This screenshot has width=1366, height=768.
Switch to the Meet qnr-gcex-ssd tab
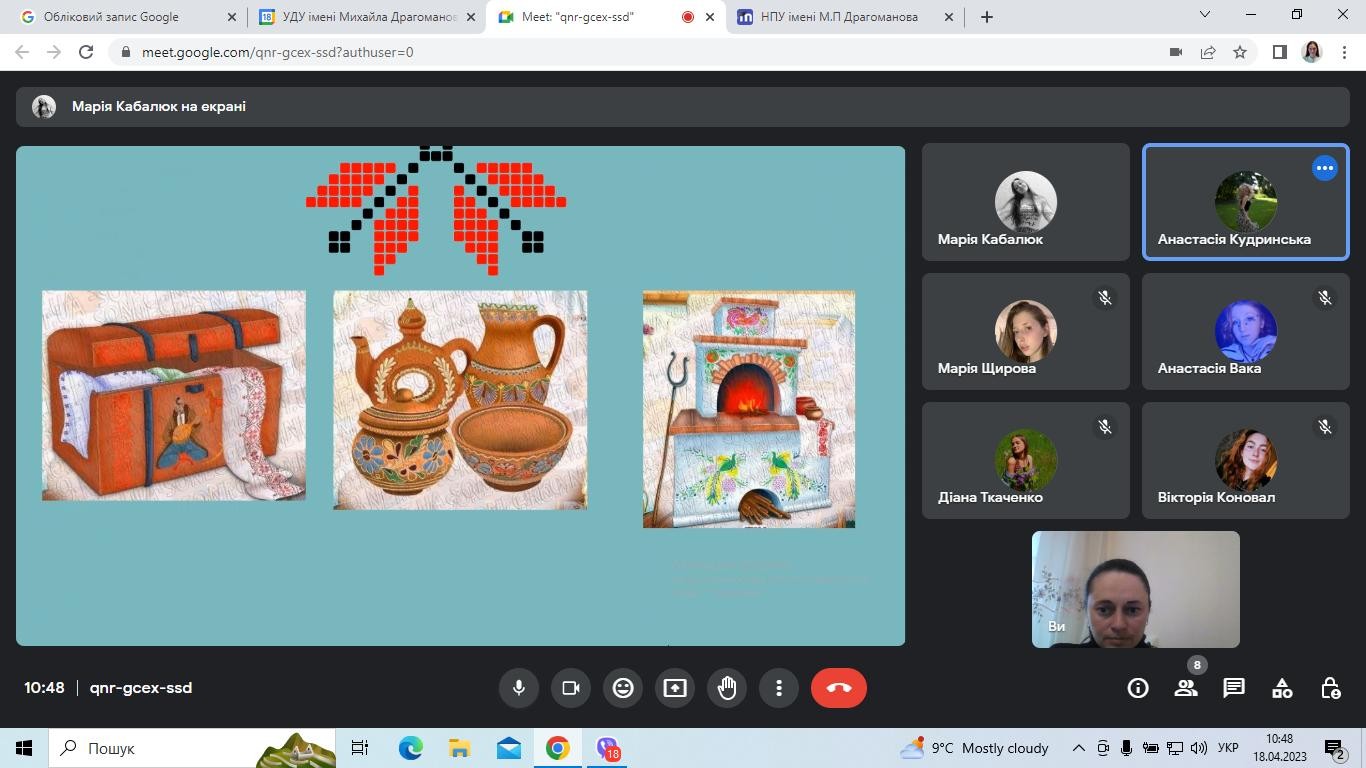coord(606,17)
